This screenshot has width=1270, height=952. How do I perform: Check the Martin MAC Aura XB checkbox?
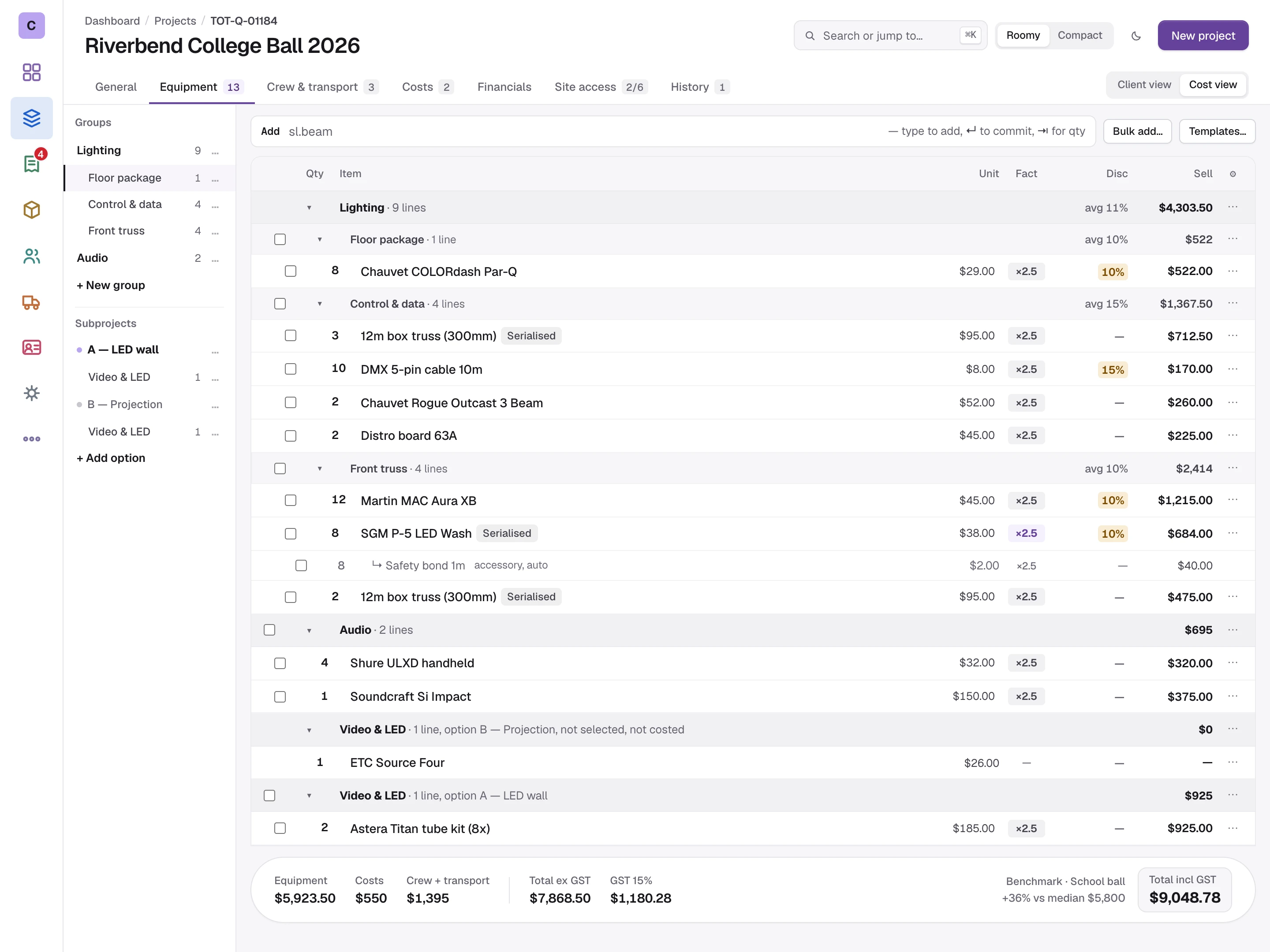click(291, 500)
